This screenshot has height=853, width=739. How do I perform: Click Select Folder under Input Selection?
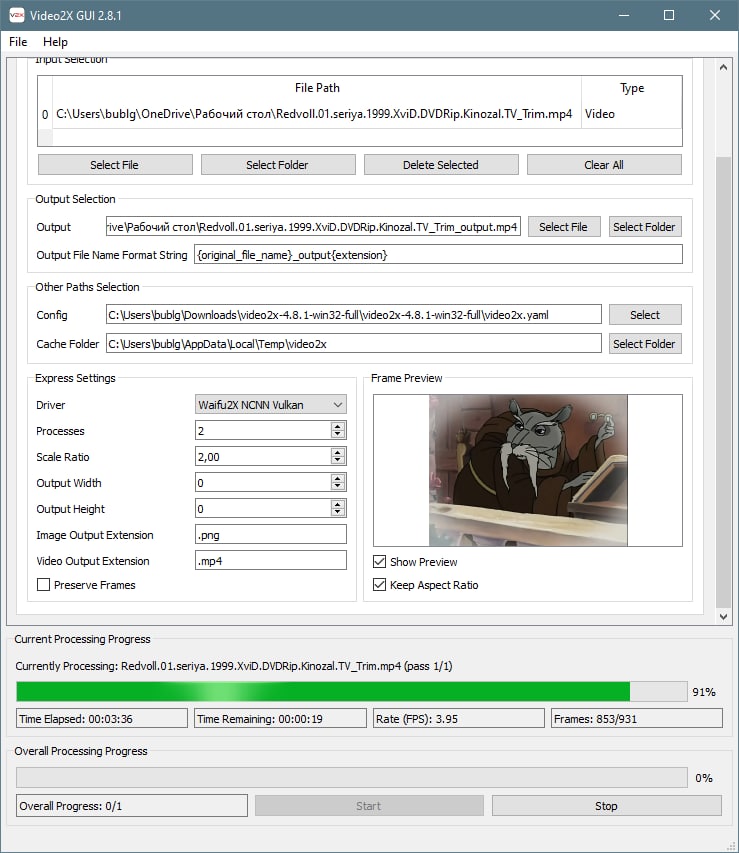click(278, 165)
